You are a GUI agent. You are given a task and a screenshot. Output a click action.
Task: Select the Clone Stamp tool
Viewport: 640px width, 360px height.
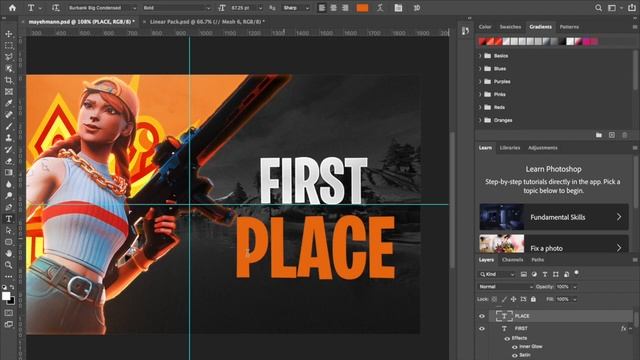(x=9, y=138)
